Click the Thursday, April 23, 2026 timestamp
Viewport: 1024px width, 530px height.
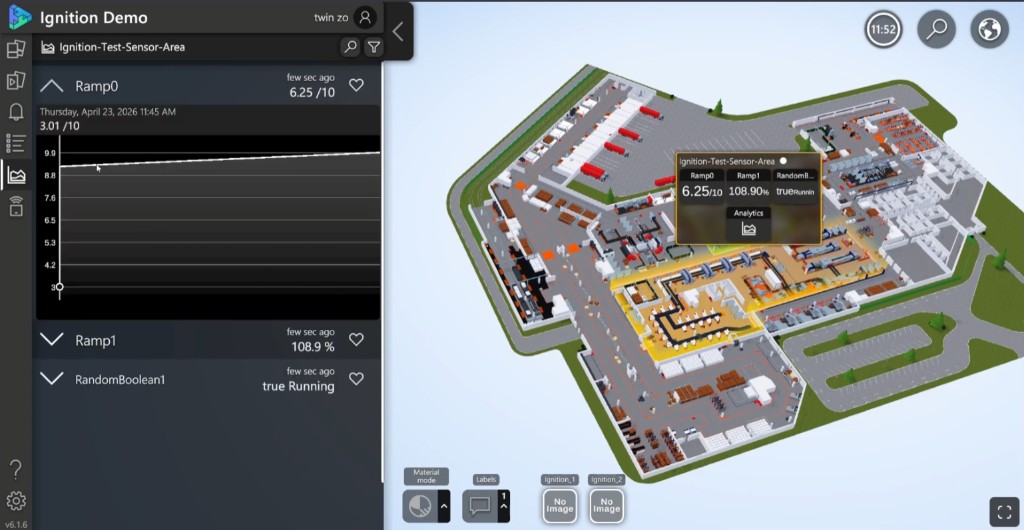pyautogui.click(x=108, y=112)
